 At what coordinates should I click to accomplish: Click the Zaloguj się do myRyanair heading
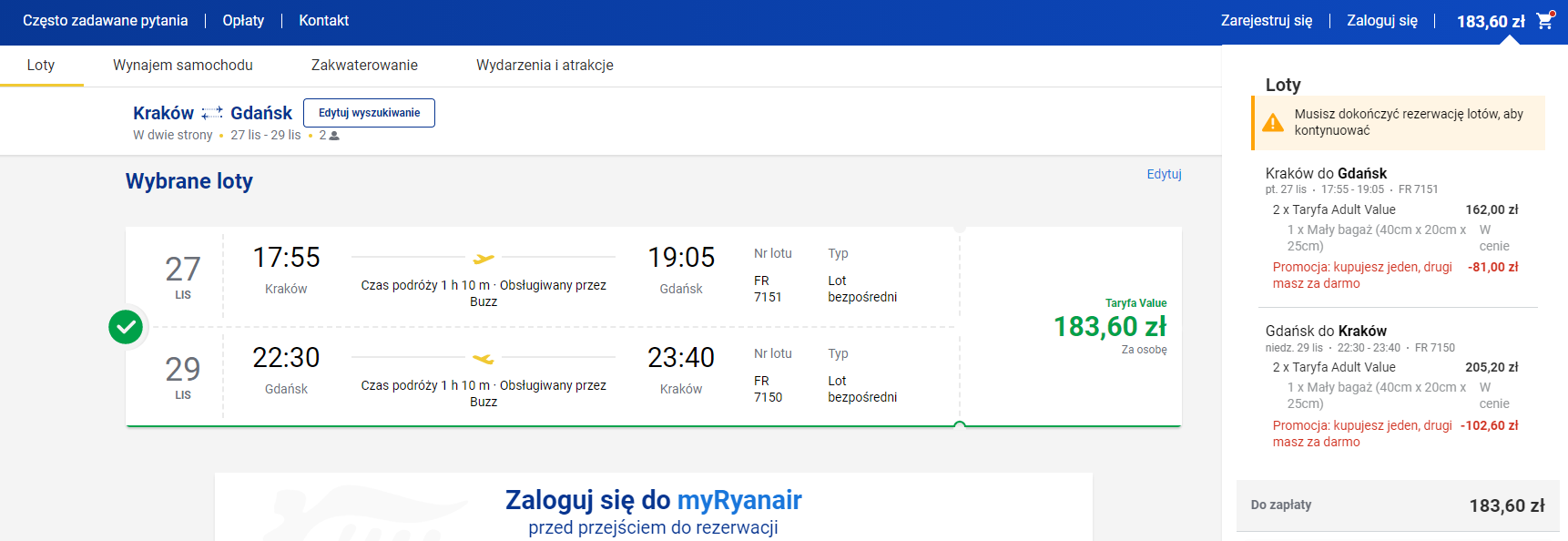pyautogui.click(x=653, y=500)
